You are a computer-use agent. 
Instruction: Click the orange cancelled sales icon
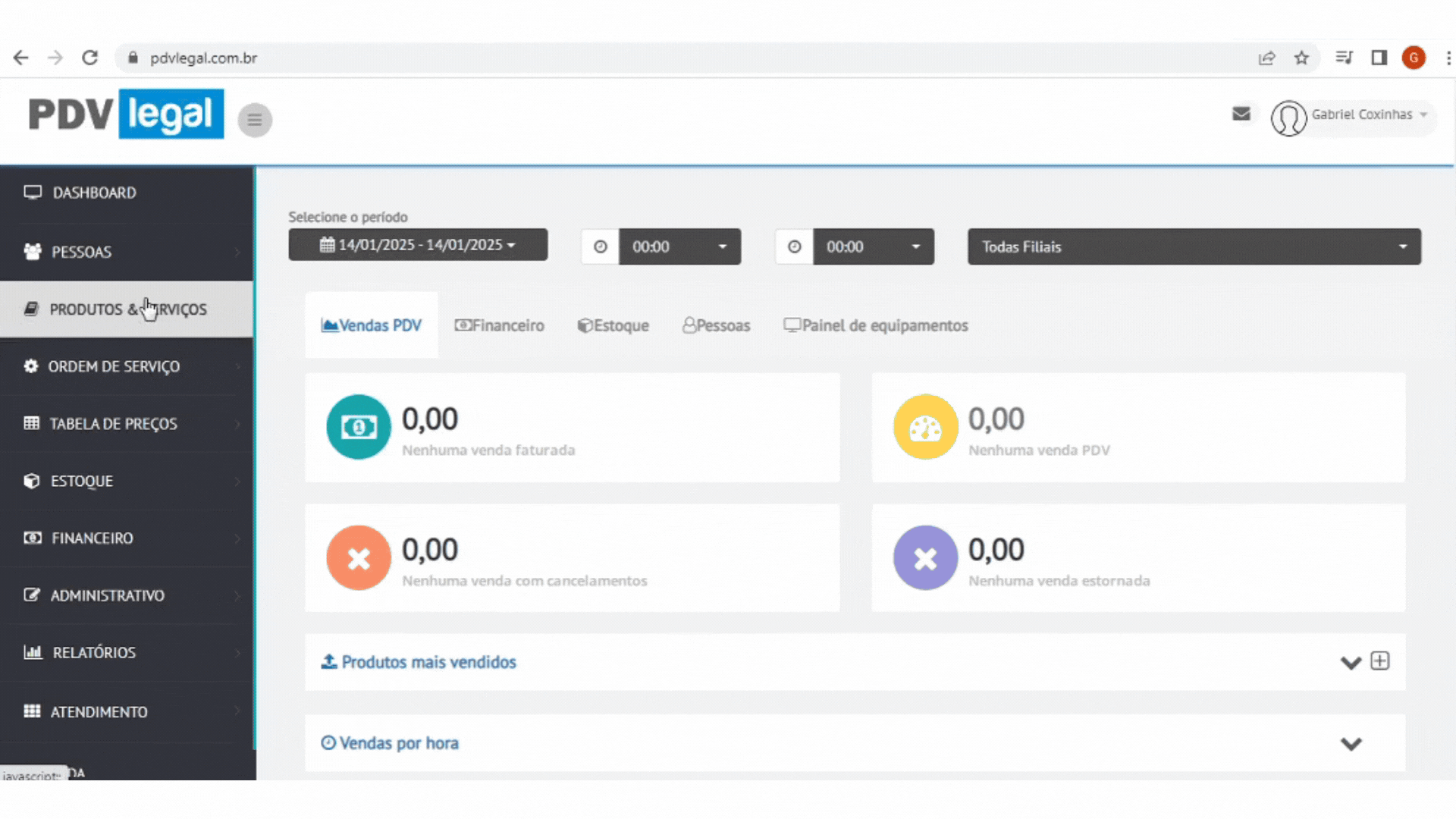pyautogui.click(x=359, y=558)
